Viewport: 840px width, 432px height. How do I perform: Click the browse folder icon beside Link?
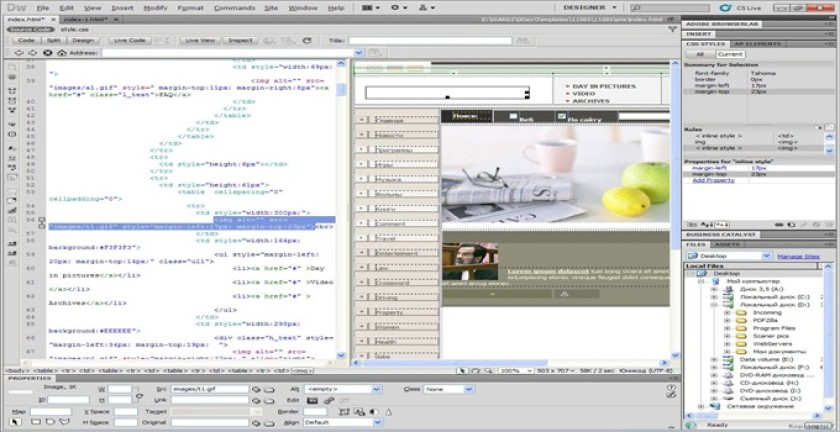pyautogui.click(x=269, y=400)
